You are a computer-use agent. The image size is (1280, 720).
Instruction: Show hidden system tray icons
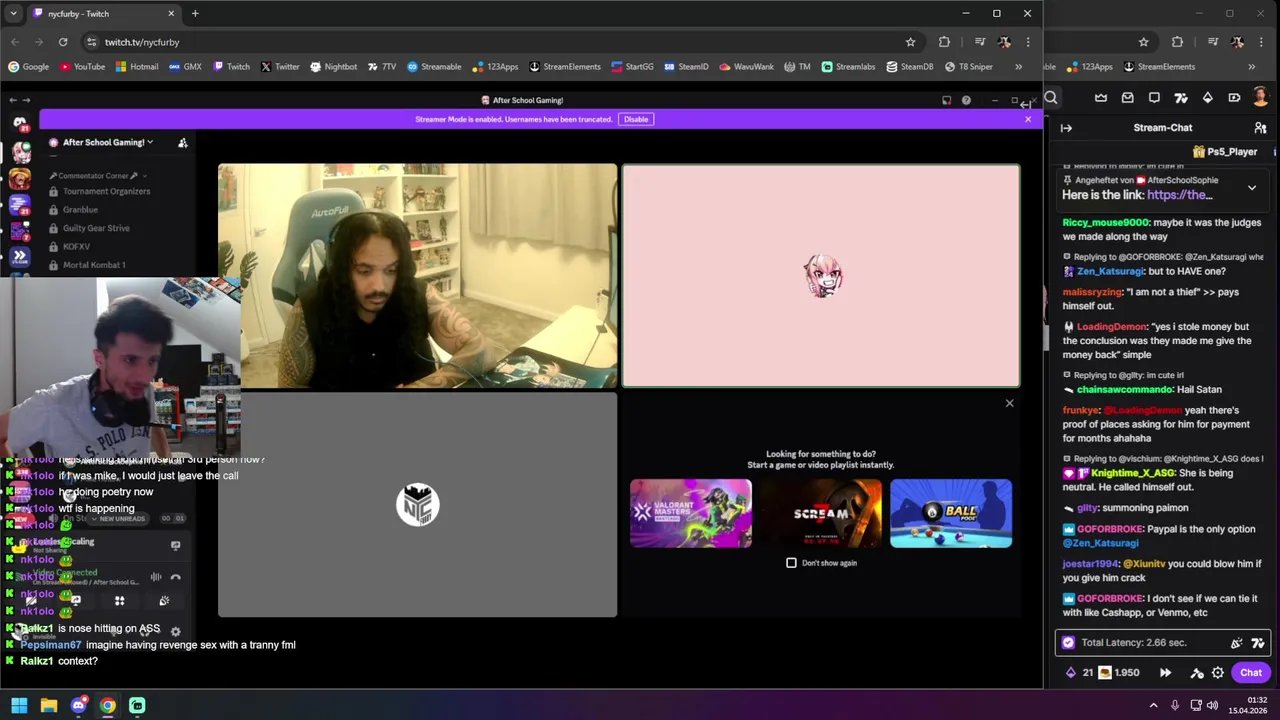[1153, 706]
